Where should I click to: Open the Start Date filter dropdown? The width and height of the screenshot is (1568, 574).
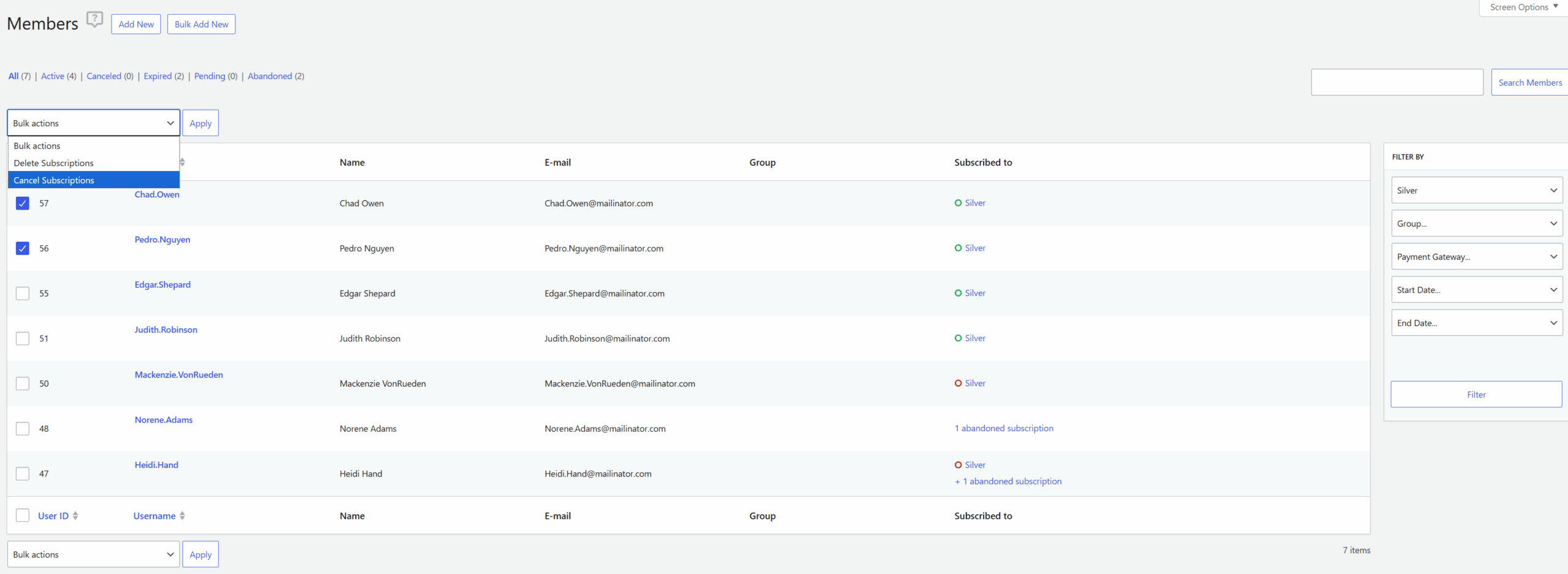(1476, 290)
